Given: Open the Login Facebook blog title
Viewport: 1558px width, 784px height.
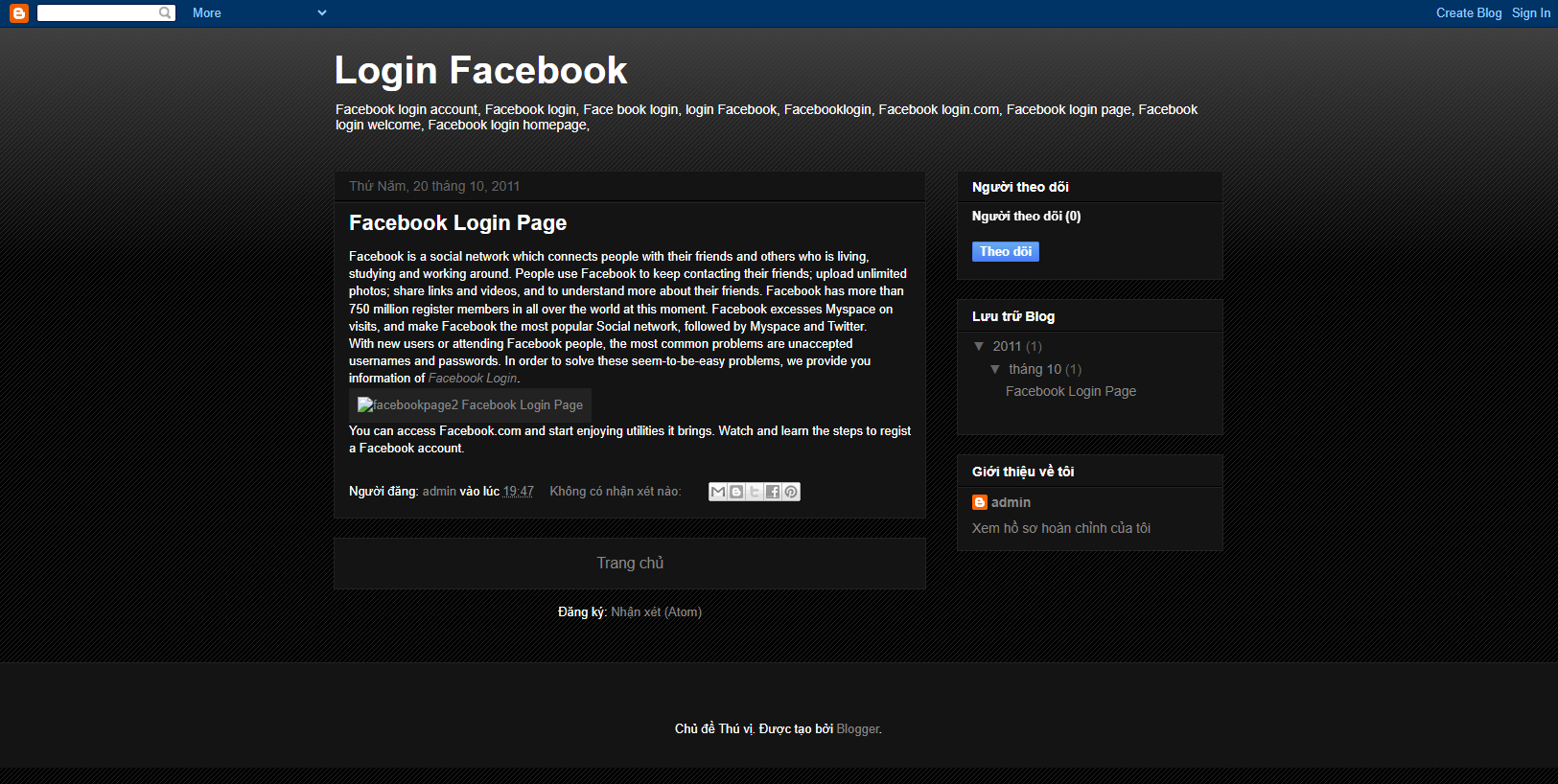Looking at the screenshot, I should coord(480,70).
